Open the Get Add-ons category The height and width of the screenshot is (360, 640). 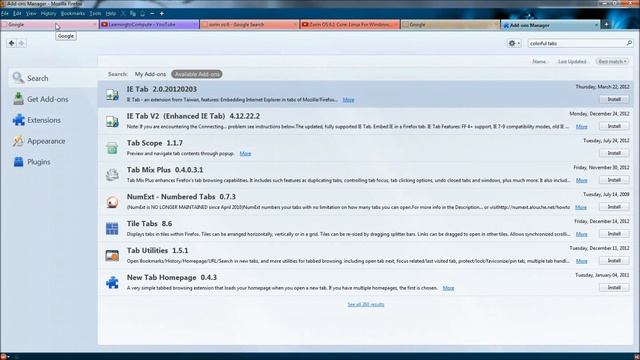[x=52, y=99]
